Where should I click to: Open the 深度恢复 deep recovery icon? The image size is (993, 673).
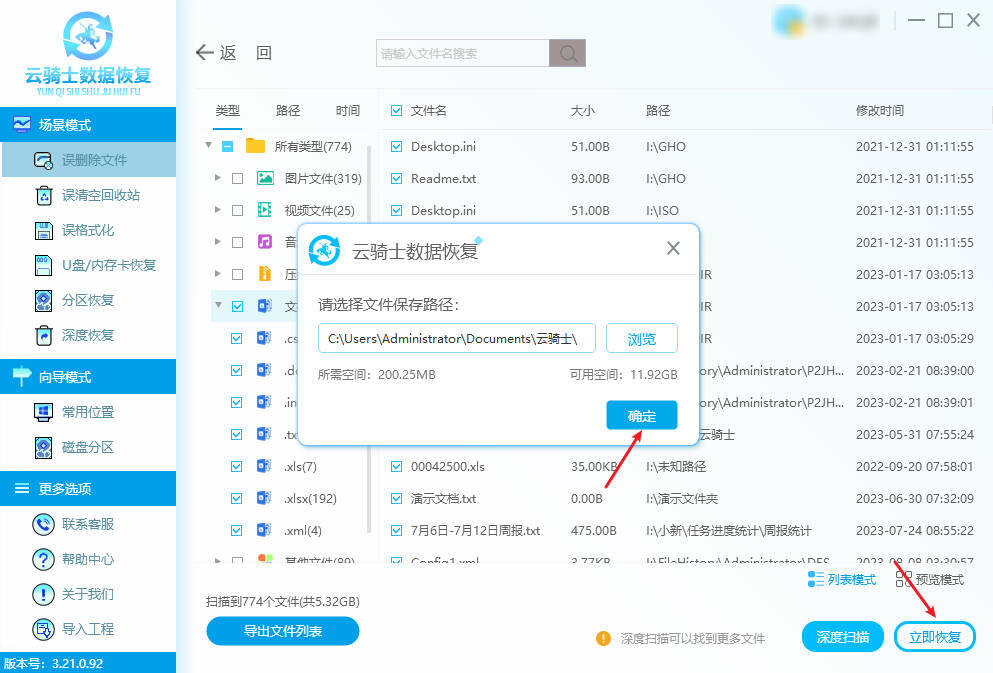pyautogui.click(x=43, y=335)
